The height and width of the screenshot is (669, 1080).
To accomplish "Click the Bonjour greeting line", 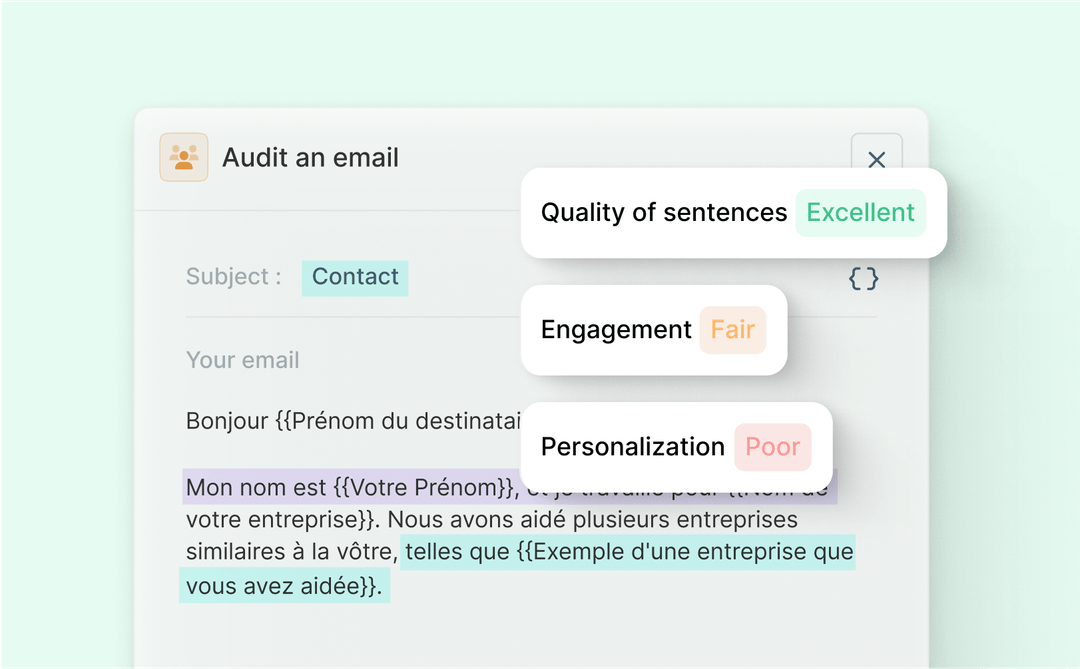I will (x=353, y=420).
